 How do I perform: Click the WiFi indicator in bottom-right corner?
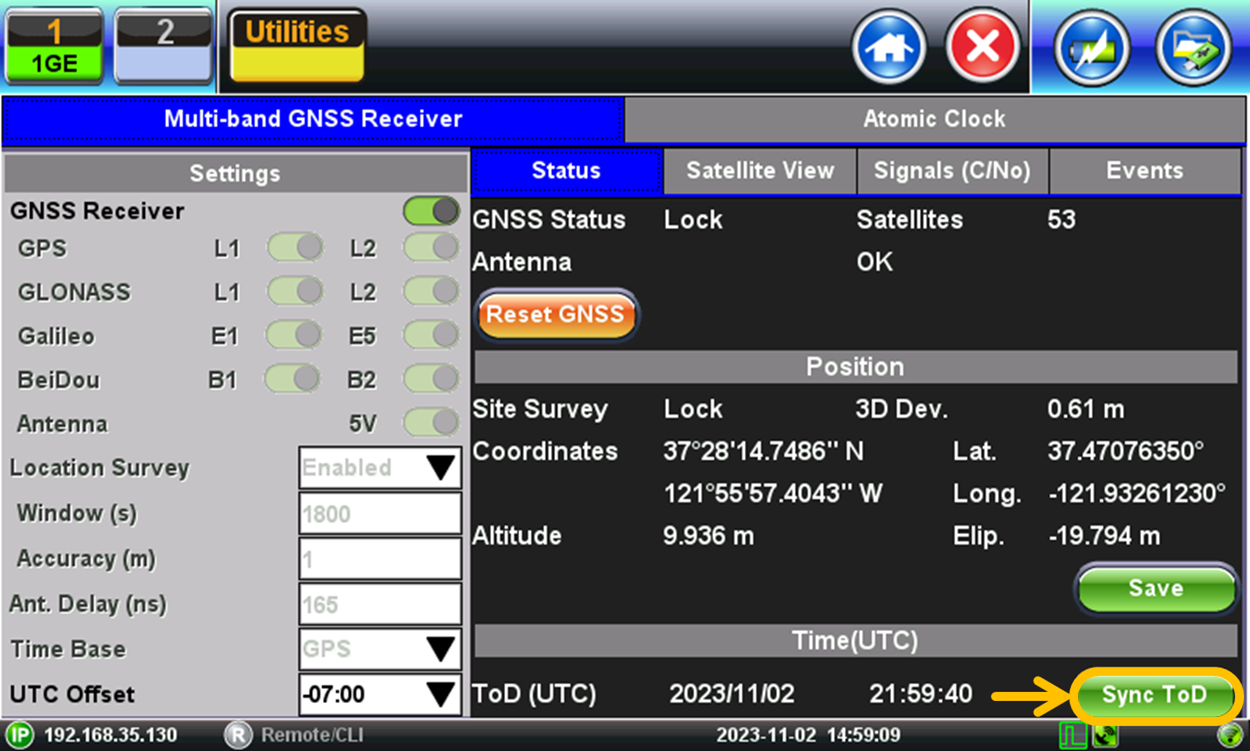[x=1229, y=736]
